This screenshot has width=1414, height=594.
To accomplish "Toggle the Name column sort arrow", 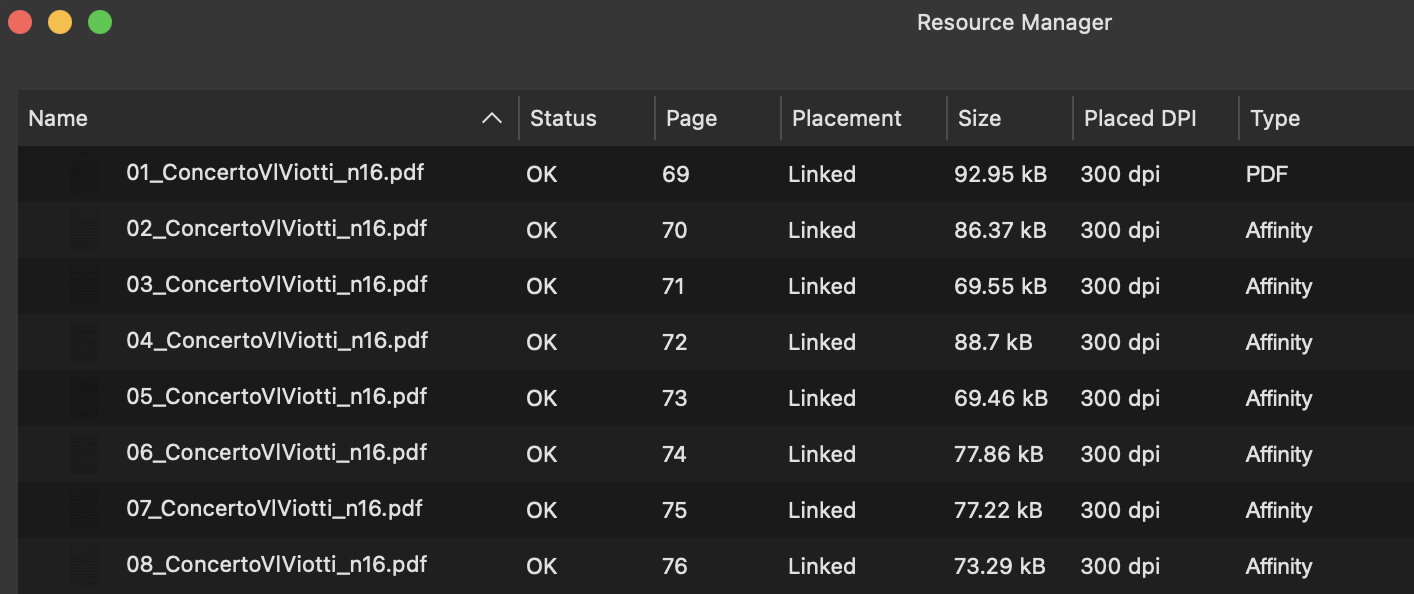I will [x=492, y=118].
